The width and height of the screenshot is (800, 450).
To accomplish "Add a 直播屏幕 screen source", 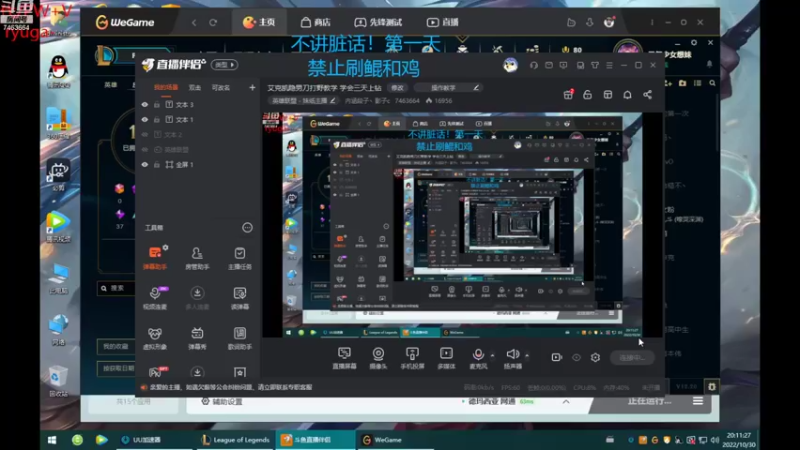I will [344, 358].
